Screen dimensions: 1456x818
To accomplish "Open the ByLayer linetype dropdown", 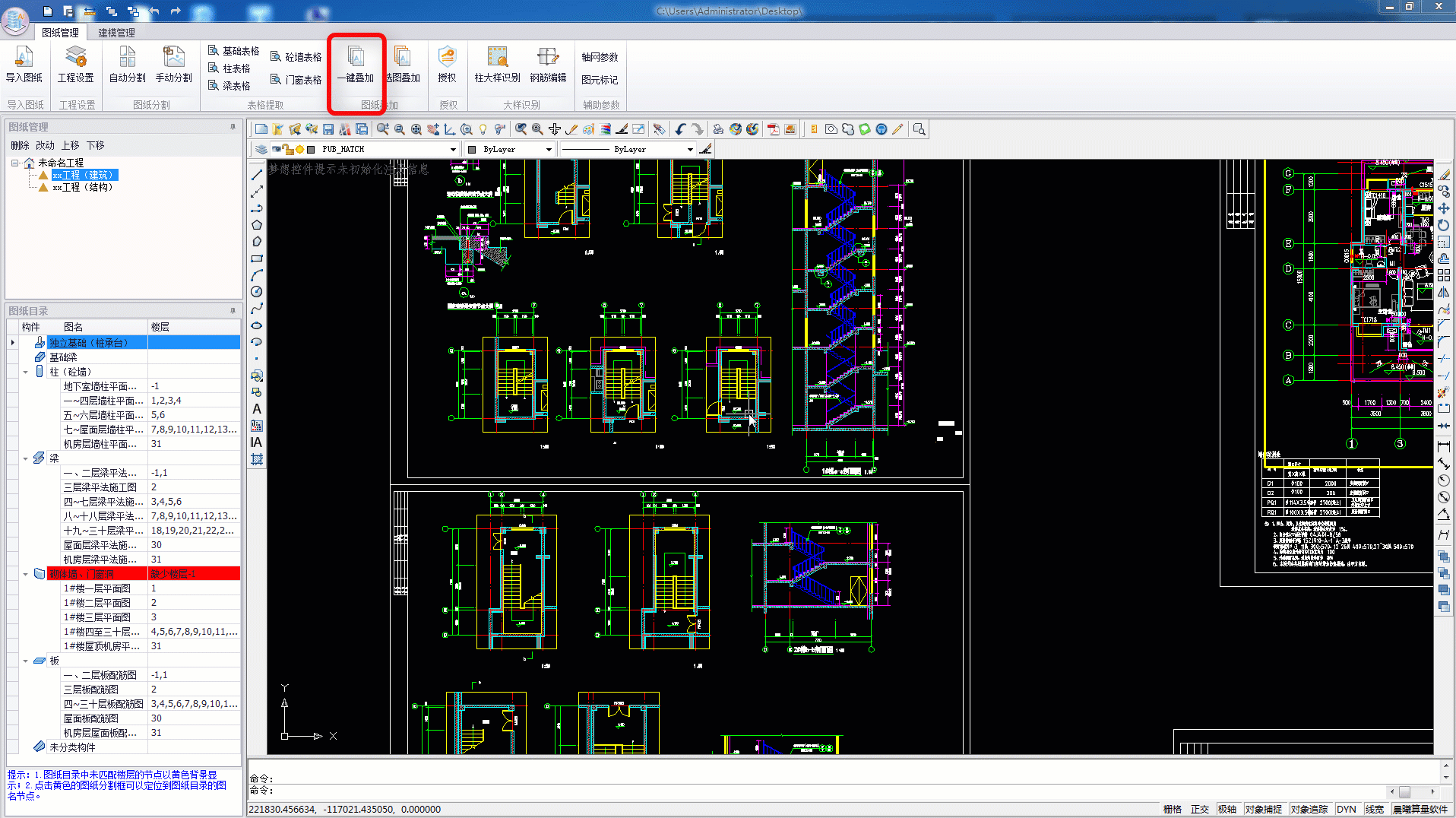I will pos(690,150).
